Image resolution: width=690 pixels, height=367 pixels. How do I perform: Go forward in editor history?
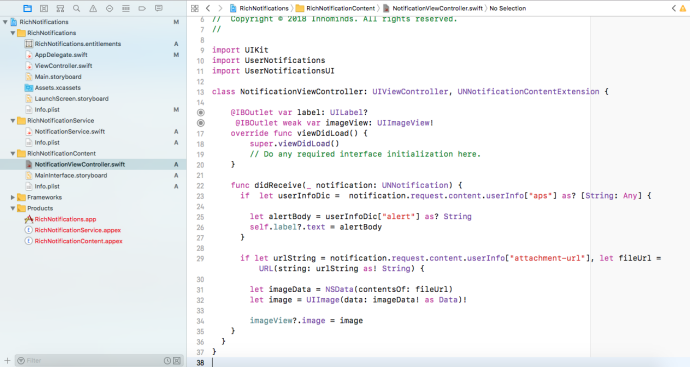(220, 8)
